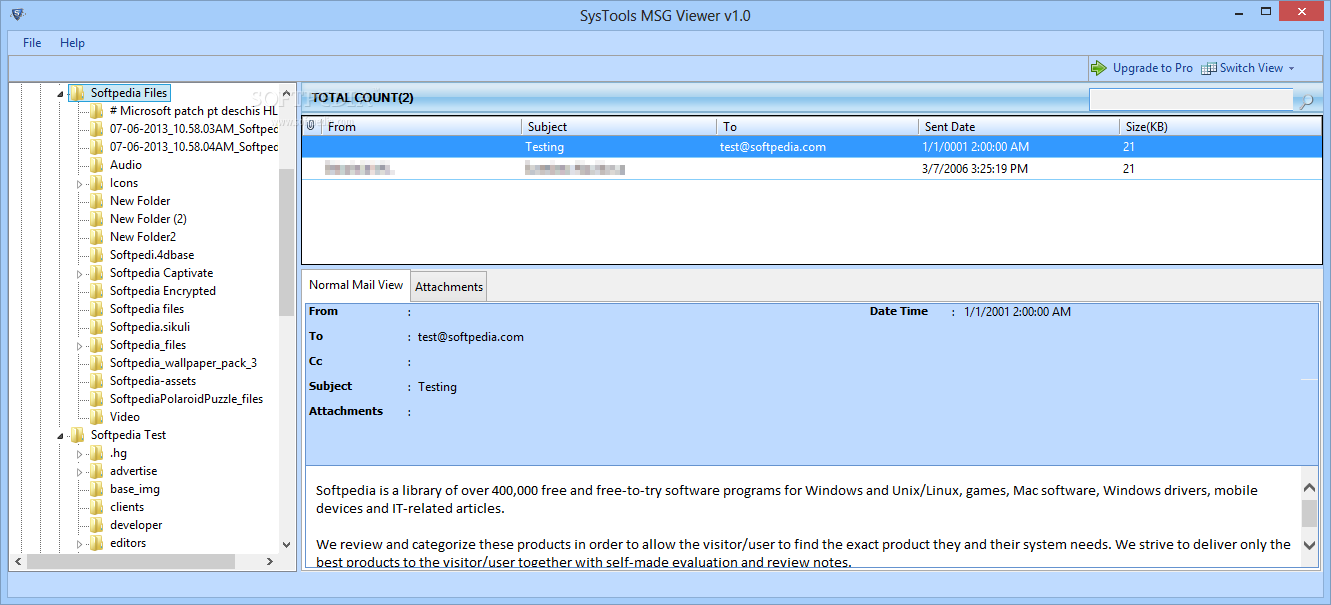The height and width of the screenshot is (605, 1331).
Task: Sort by From column header
Action: click(421, 126)
